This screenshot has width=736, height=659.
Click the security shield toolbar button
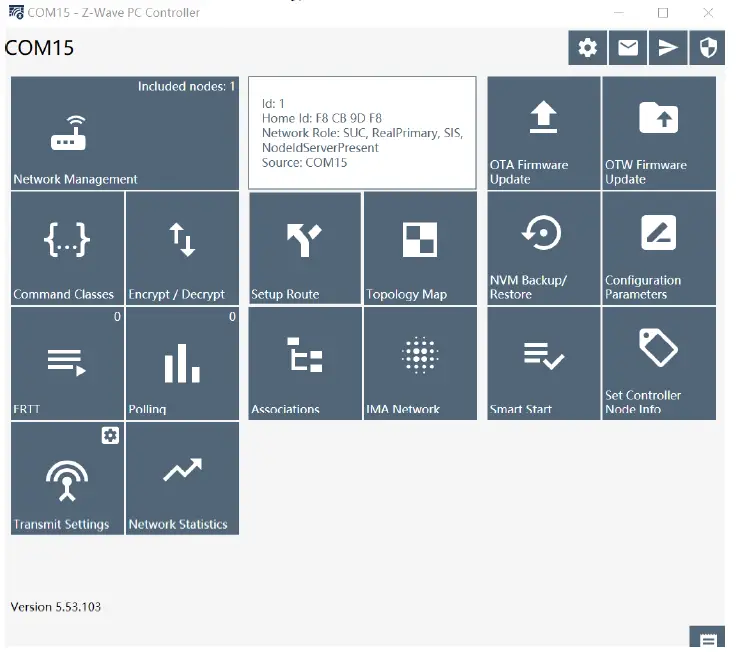708,48
